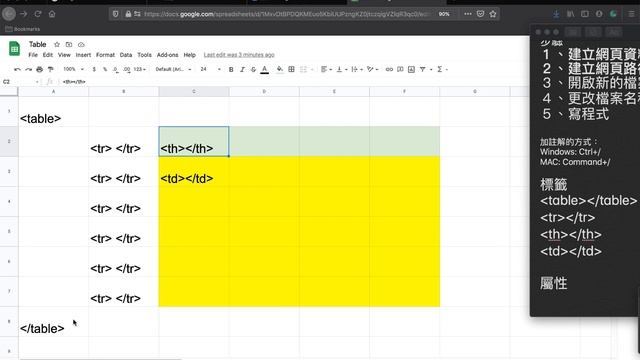The height and width of the screenshot is (360, 640).
Task: Format as percent with the % icon
Action: coord(105,69)
